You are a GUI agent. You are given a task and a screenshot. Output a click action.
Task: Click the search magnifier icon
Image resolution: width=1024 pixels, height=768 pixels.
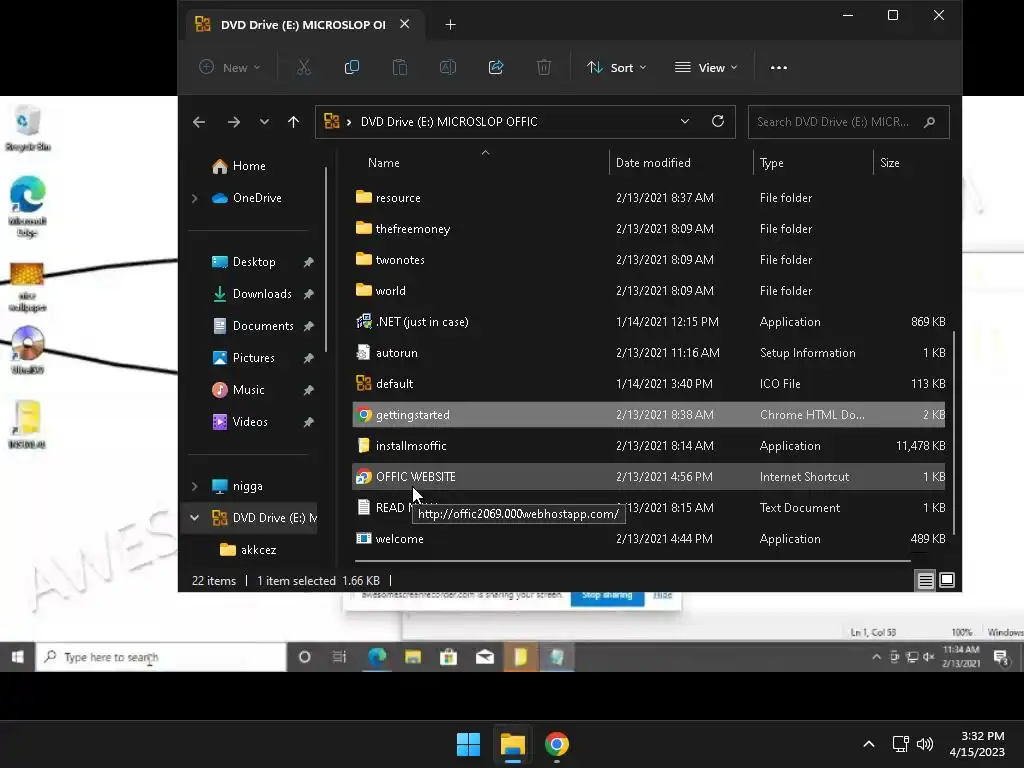[929, 122]
